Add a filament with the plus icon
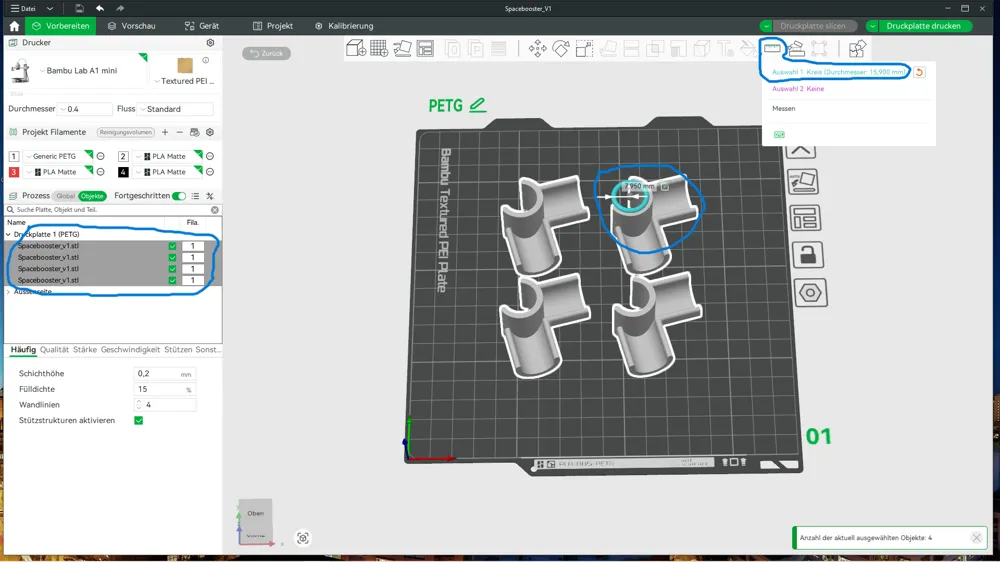Screen dimensions: 1000x562 (165, 132)
